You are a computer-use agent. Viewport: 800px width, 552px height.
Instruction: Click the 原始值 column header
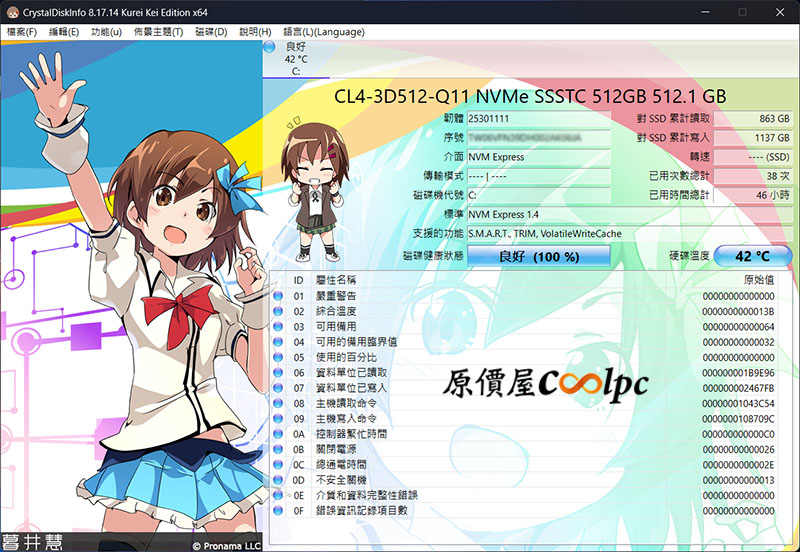(759, 280)
